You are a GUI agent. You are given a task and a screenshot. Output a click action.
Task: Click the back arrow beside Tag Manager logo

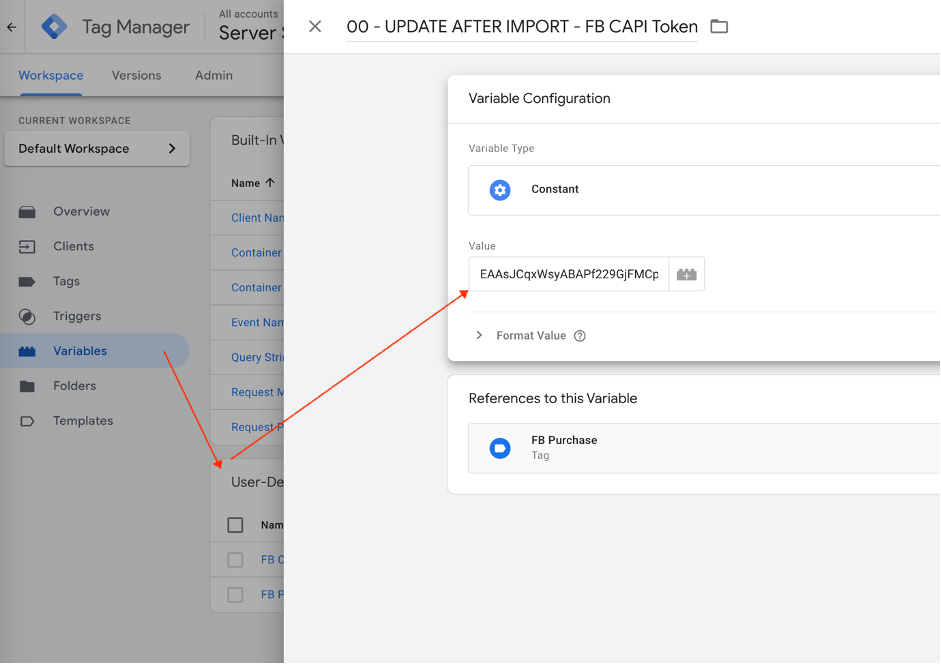[x=12, y=27]
